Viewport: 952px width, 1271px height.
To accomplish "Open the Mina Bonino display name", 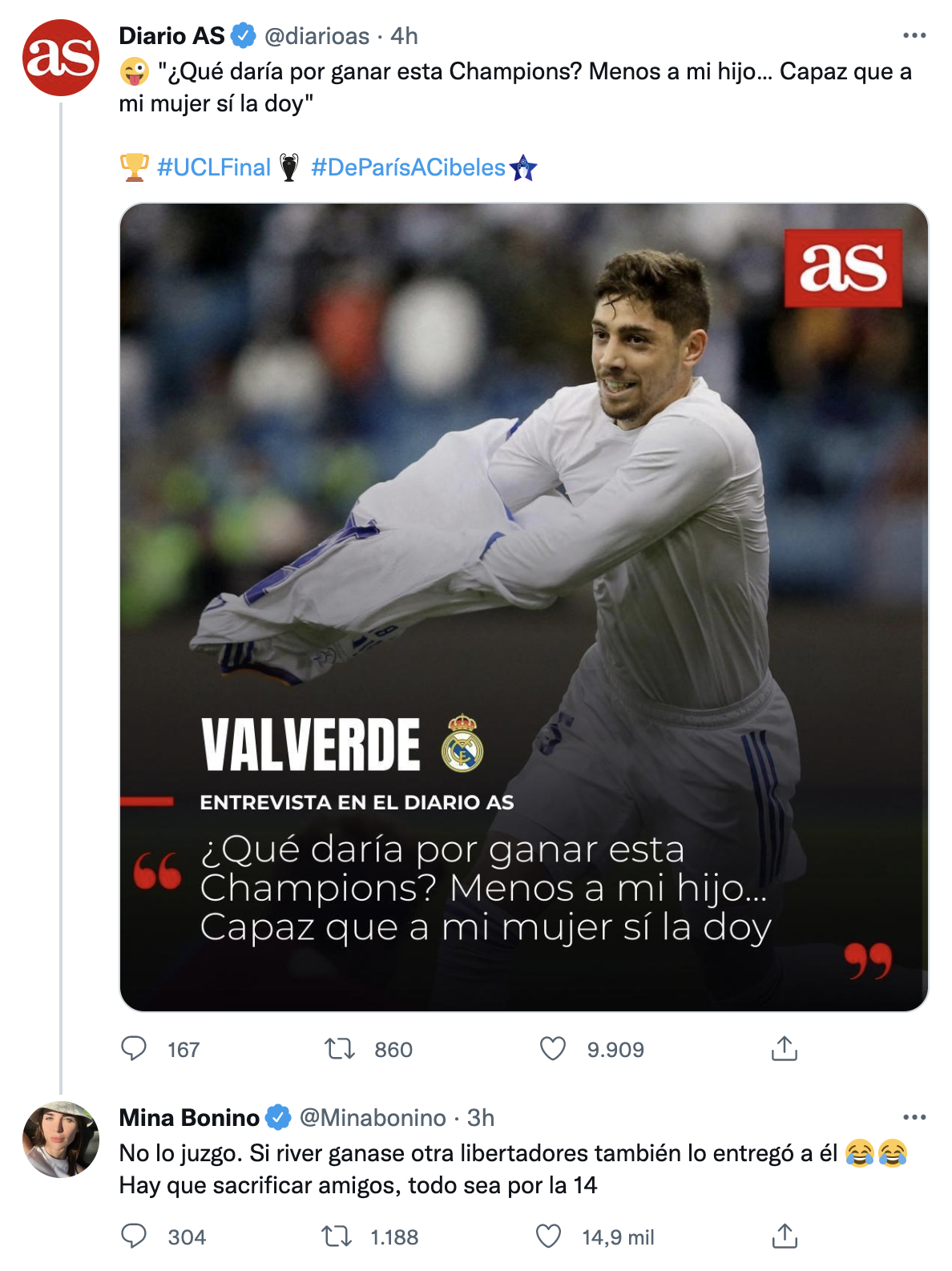I will click(x=189, y=1117).
